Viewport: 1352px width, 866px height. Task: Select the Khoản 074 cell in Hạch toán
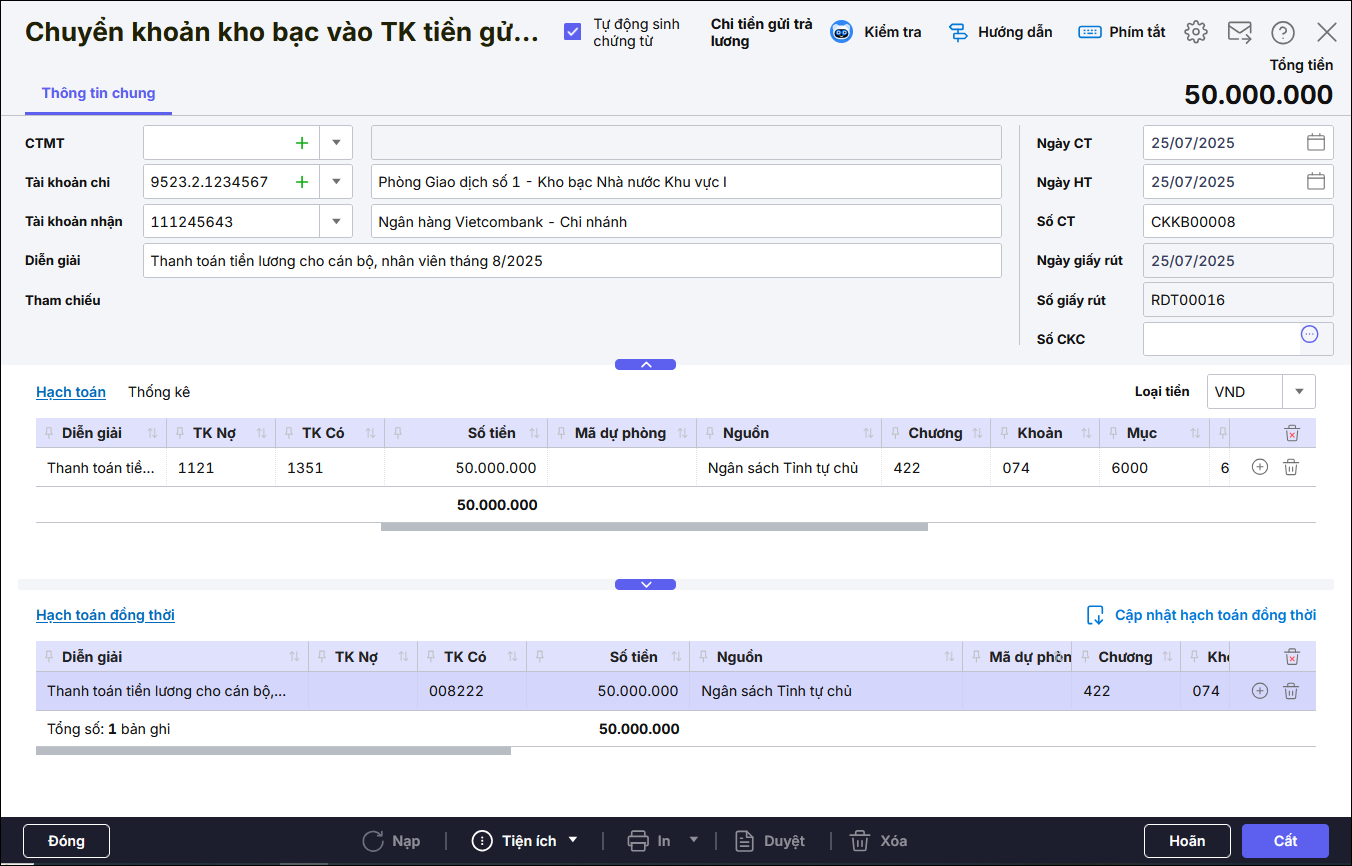coord(1045,467)
